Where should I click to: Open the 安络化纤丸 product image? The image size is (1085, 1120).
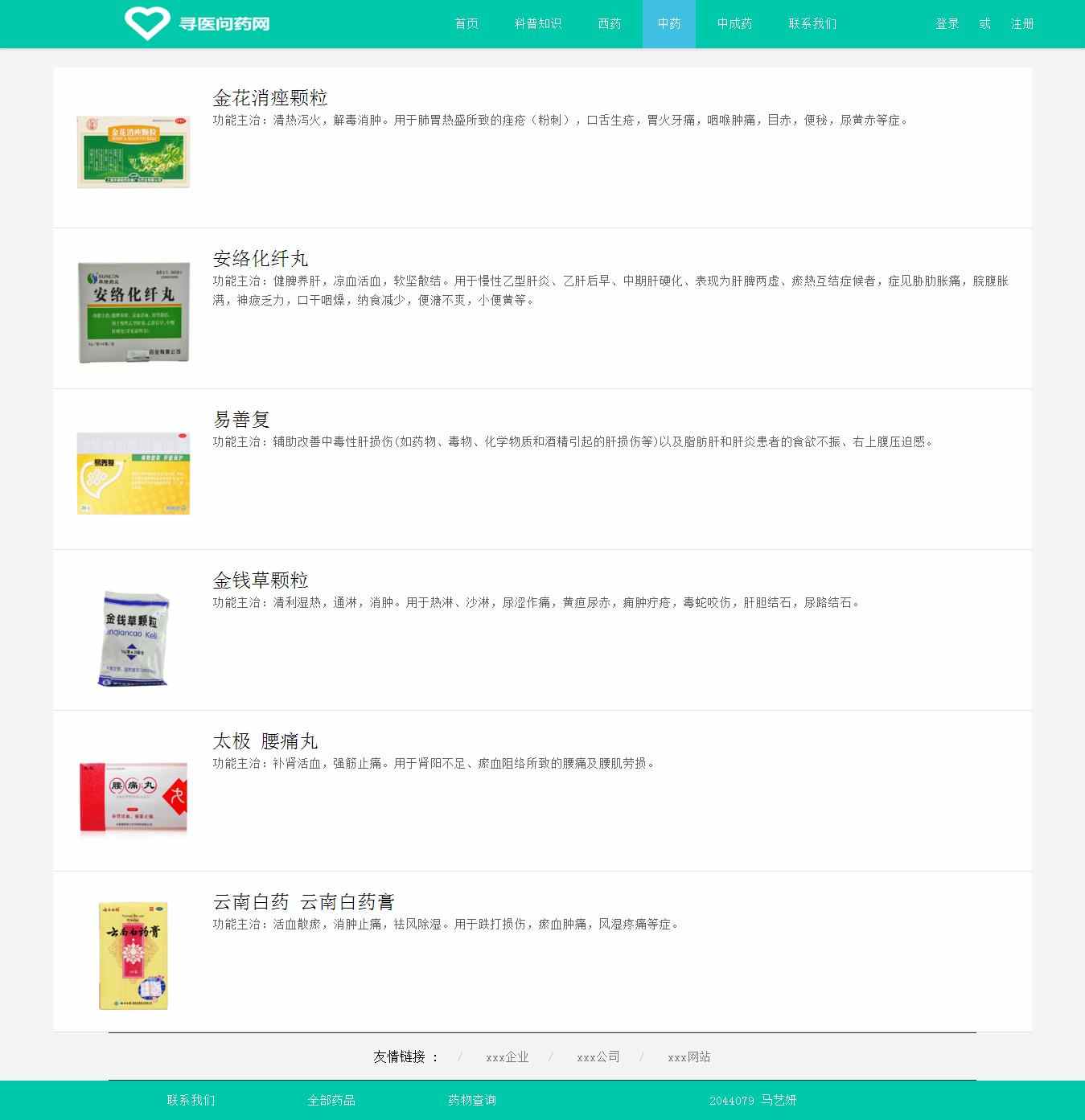tap(134, 313)
